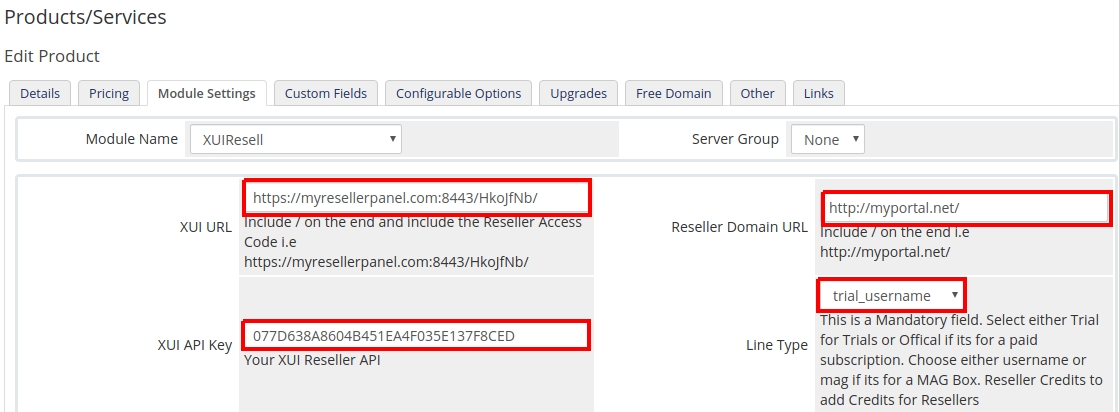Image resolution: width=1119 pixels, height=412 pixels.
Task: Switch to the Upgrades tab
Action: pyautogui.click(x=578, y=93)
